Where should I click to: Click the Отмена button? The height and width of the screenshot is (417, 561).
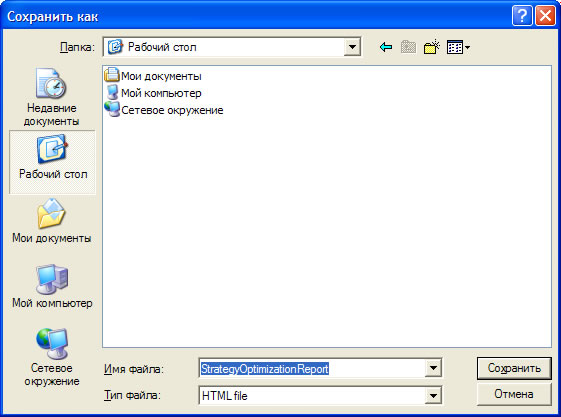tap(514, 394)
